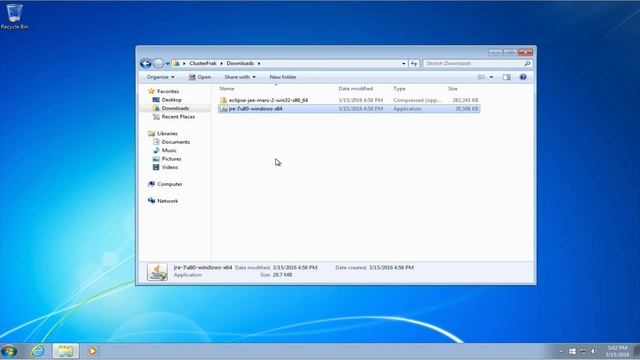Screen dimensions: 640x360
Task: Click the volume speaker tray icon
Action: (x=593, y=351)
